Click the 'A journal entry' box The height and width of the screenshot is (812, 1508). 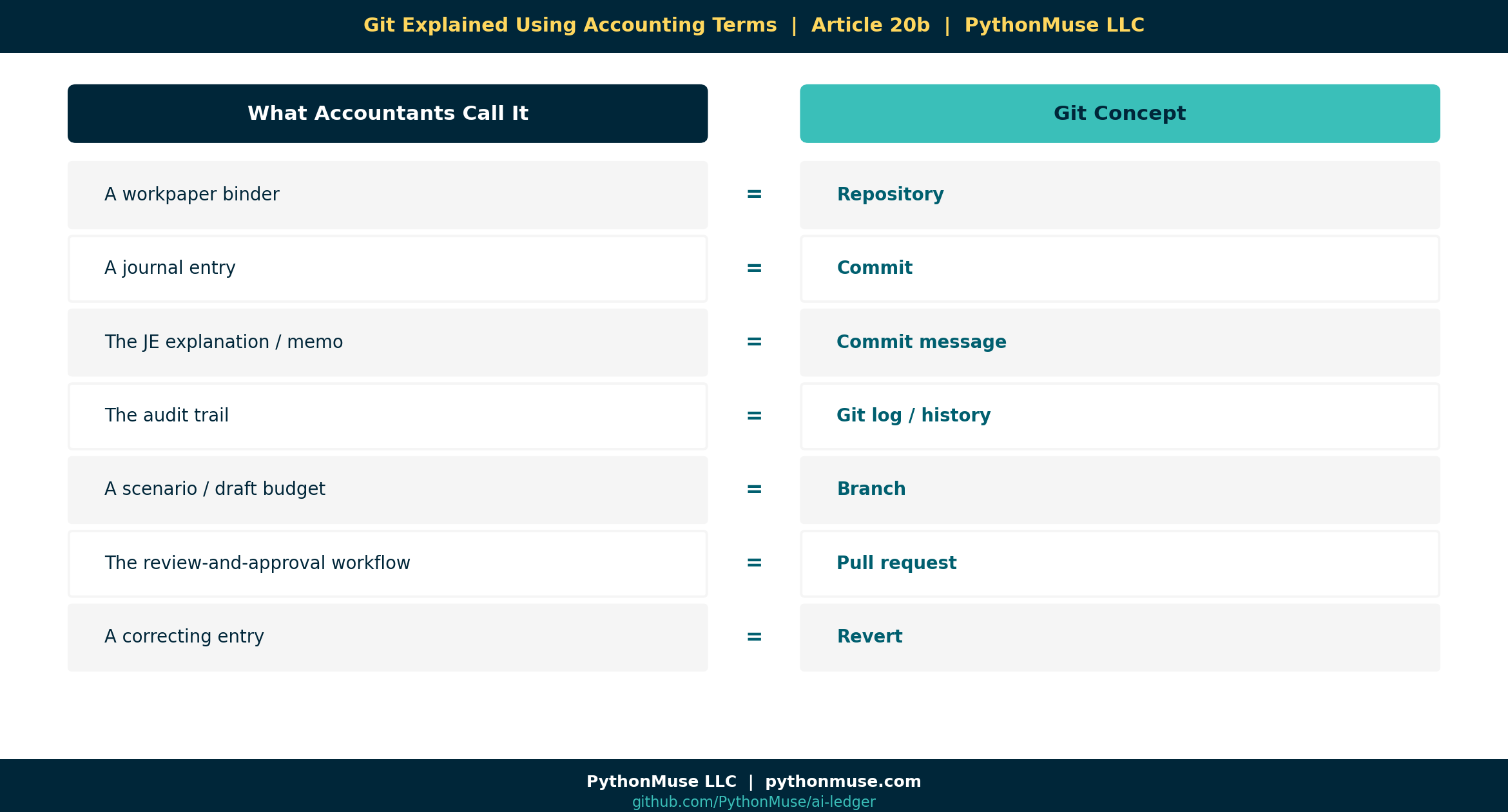[x=387, y=269]
